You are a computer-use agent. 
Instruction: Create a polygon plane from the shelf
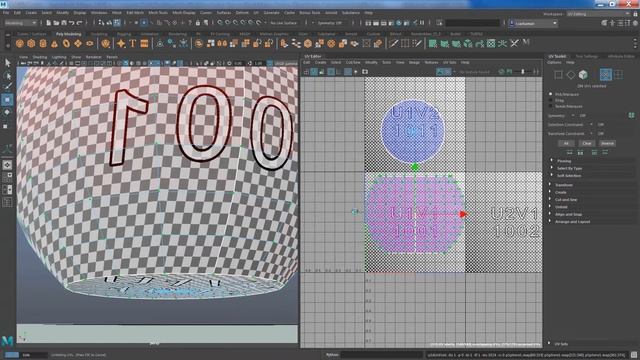pos(78,43)
